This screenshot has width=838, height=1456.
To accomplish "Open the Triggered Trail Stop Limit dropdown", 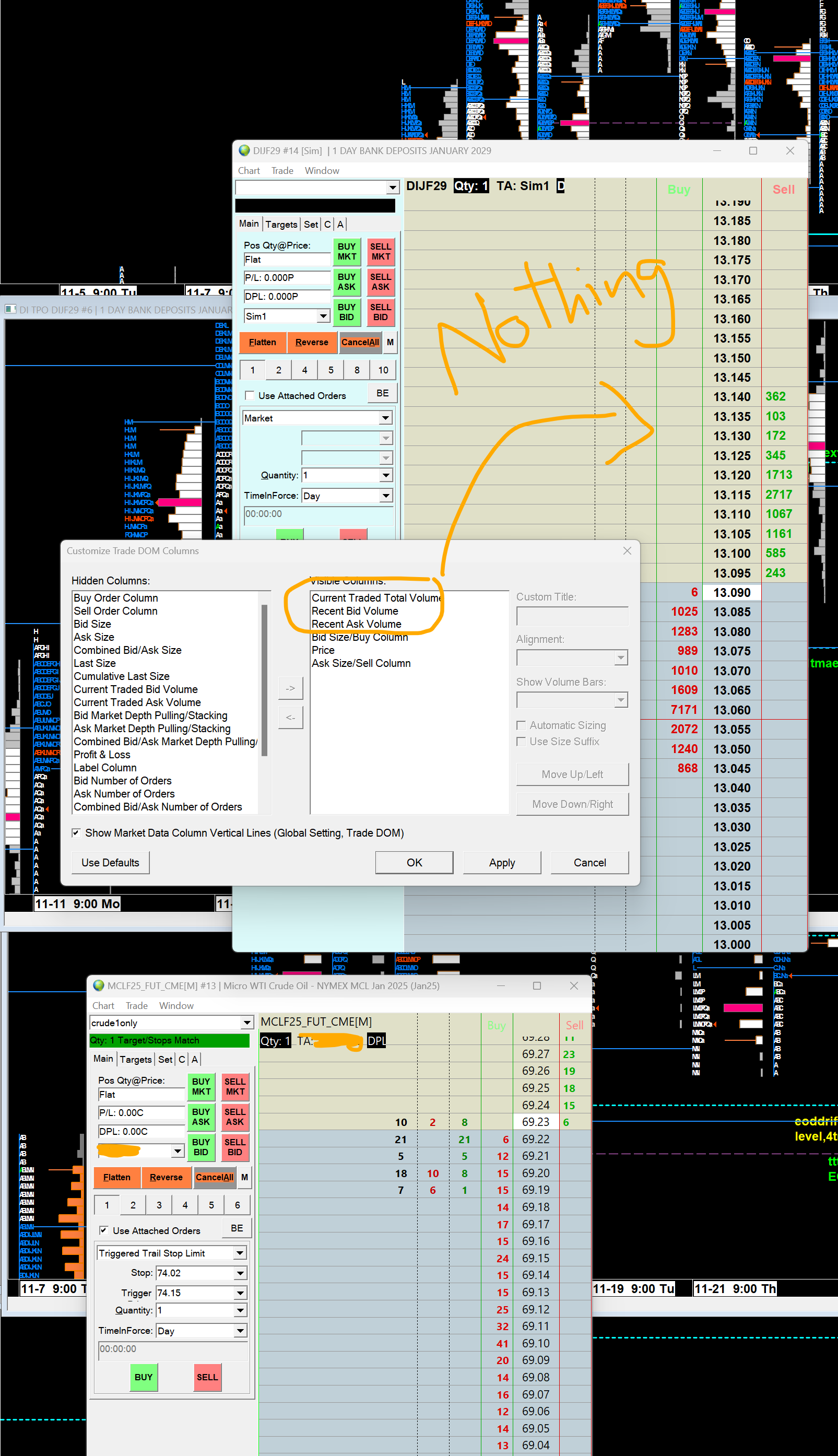I will pyautogui.click(x=240, y=1253).
